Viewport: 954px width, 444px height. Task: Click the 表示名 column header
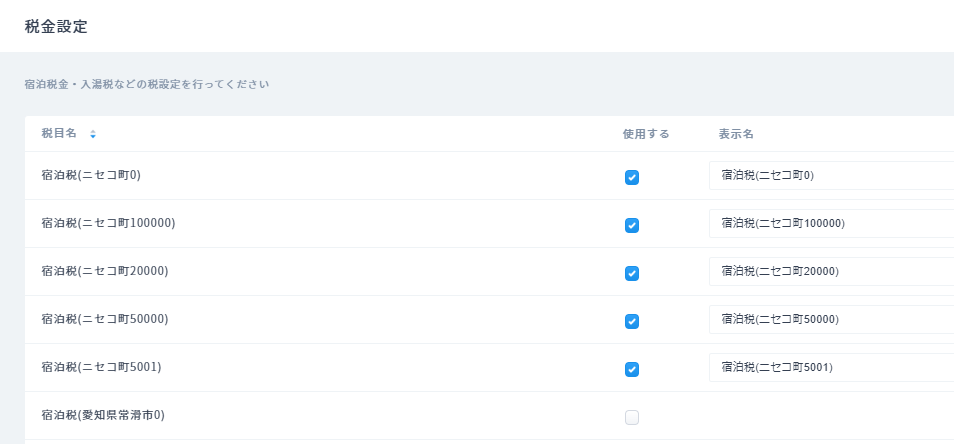(735, 134)
